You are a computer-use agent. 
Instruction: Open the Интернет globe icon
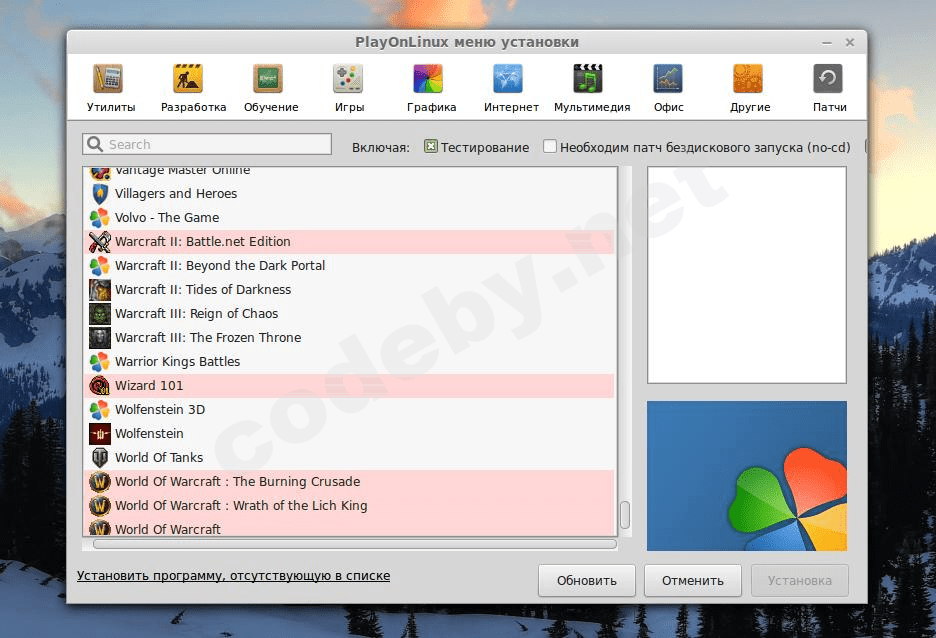pyautogui.click(x=508, y=79)
